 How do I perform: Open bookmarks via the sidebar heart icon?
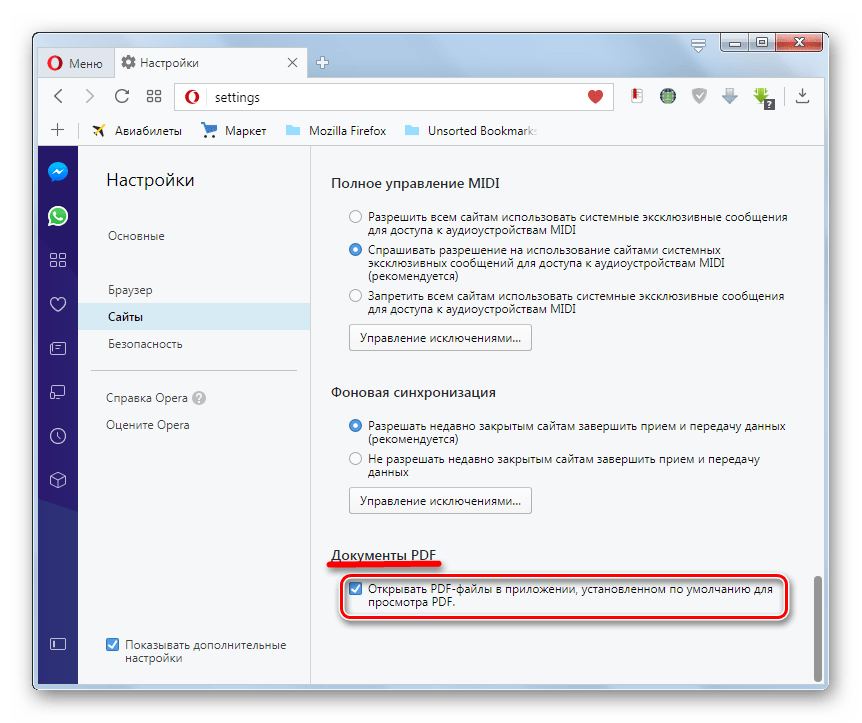pyautogui.click(x=57, y=304)
